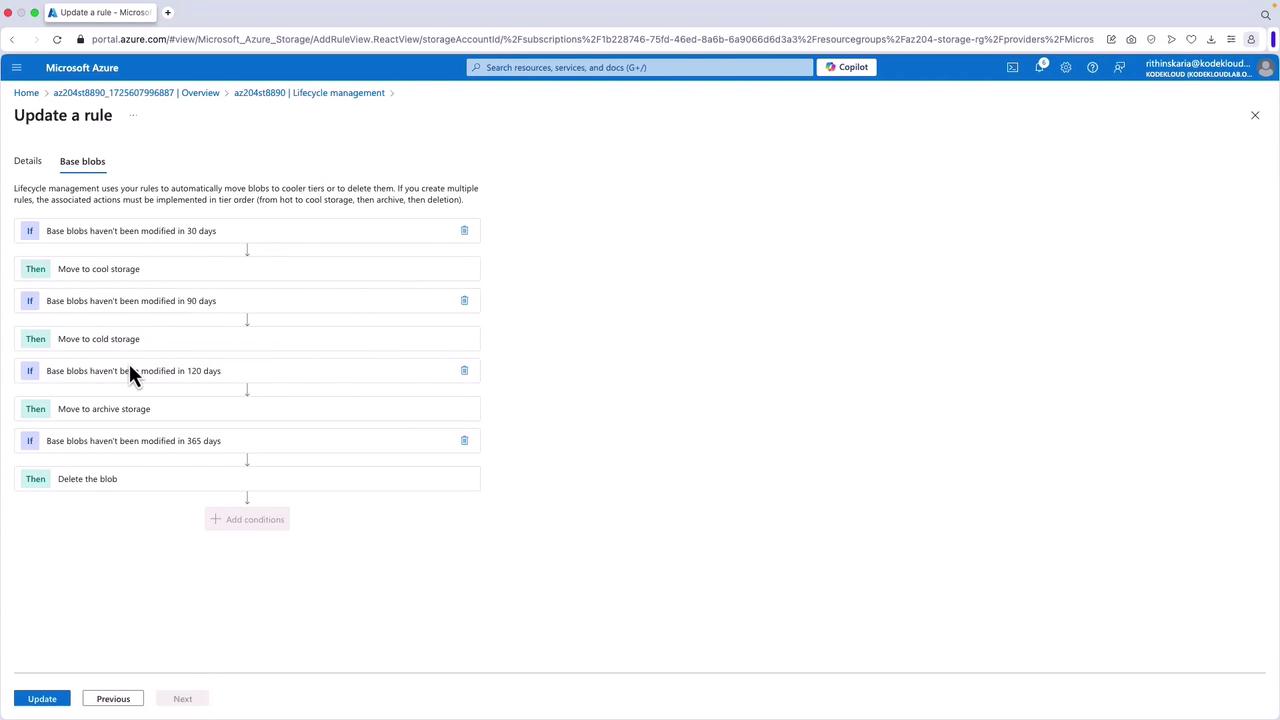Click the browser address bar URL
Image resolution: width=1280 pixels, height=720 pixels.
[x=592, y=39]
